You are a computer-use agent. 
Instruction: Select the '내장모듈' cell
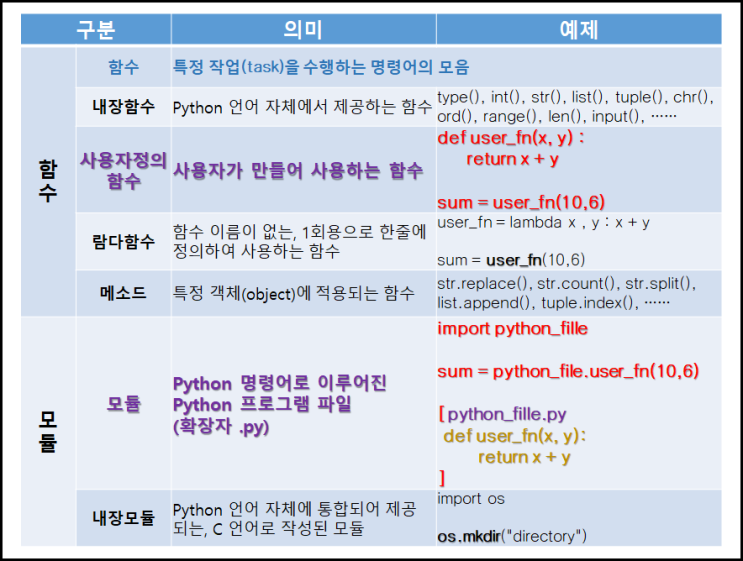point(124,518)
